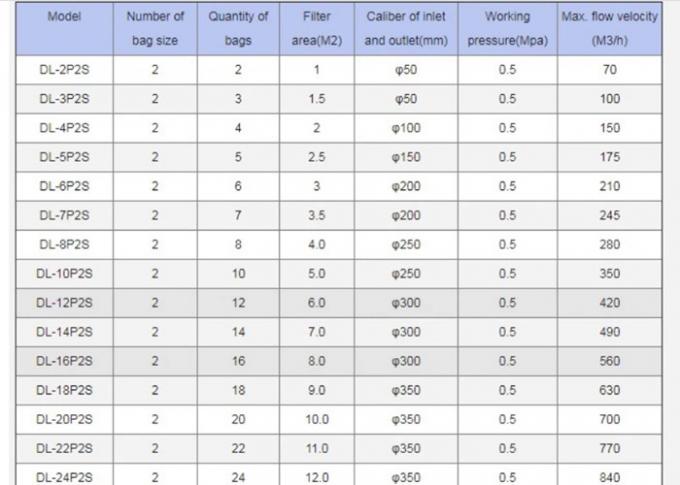Viewport: 680px width, 485px height.
Task: Select the Number of bag size header
Action: [x=155, y=29]
